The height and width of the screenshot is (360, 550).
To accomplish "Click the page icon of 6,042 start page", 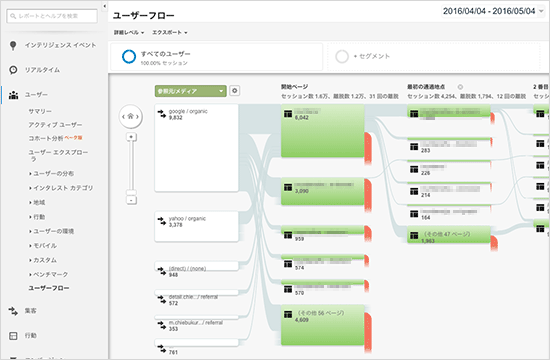I will [x=288, y=114].
